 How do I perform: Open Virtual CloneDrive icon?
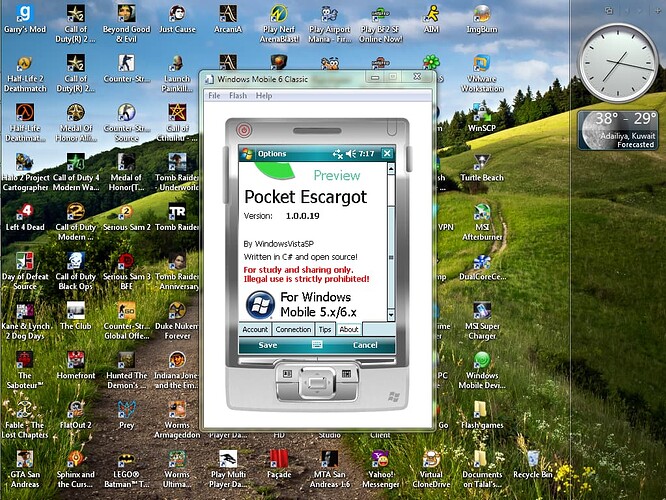click(431, 469)
